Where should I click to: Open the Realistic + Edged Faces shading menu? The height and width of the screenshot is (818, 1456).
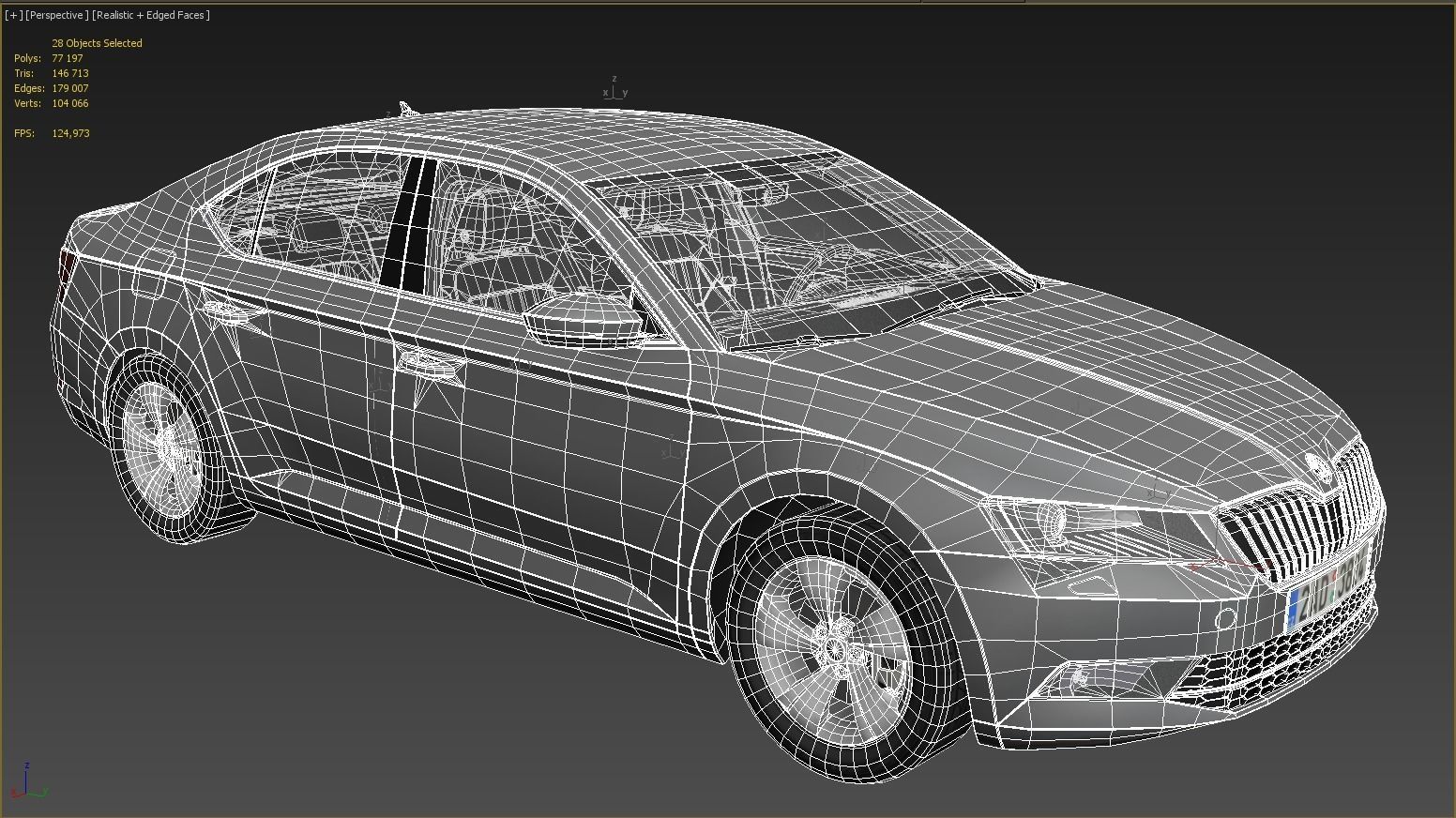(151, 15)
